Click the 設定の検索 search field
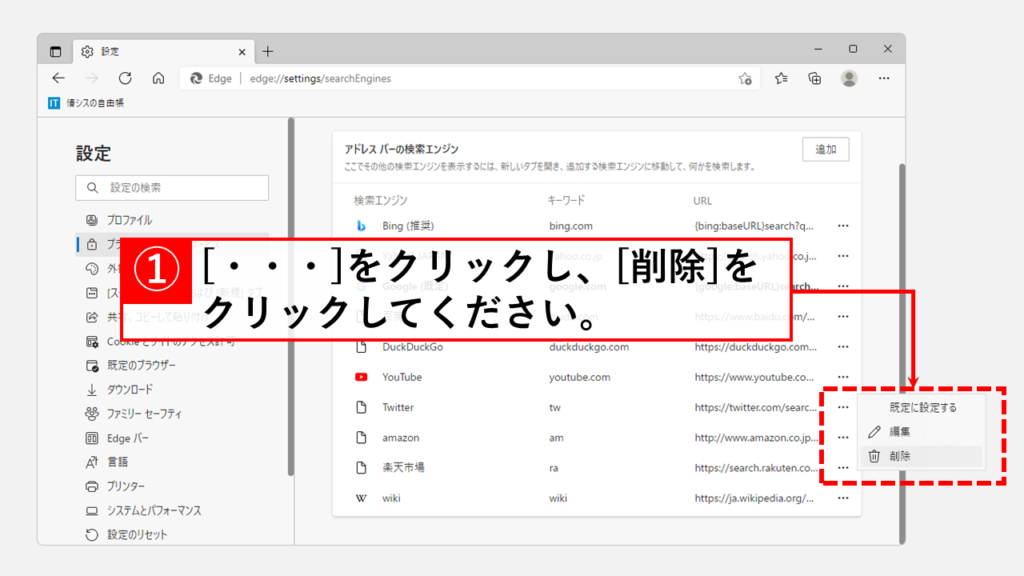 (172, 188)
